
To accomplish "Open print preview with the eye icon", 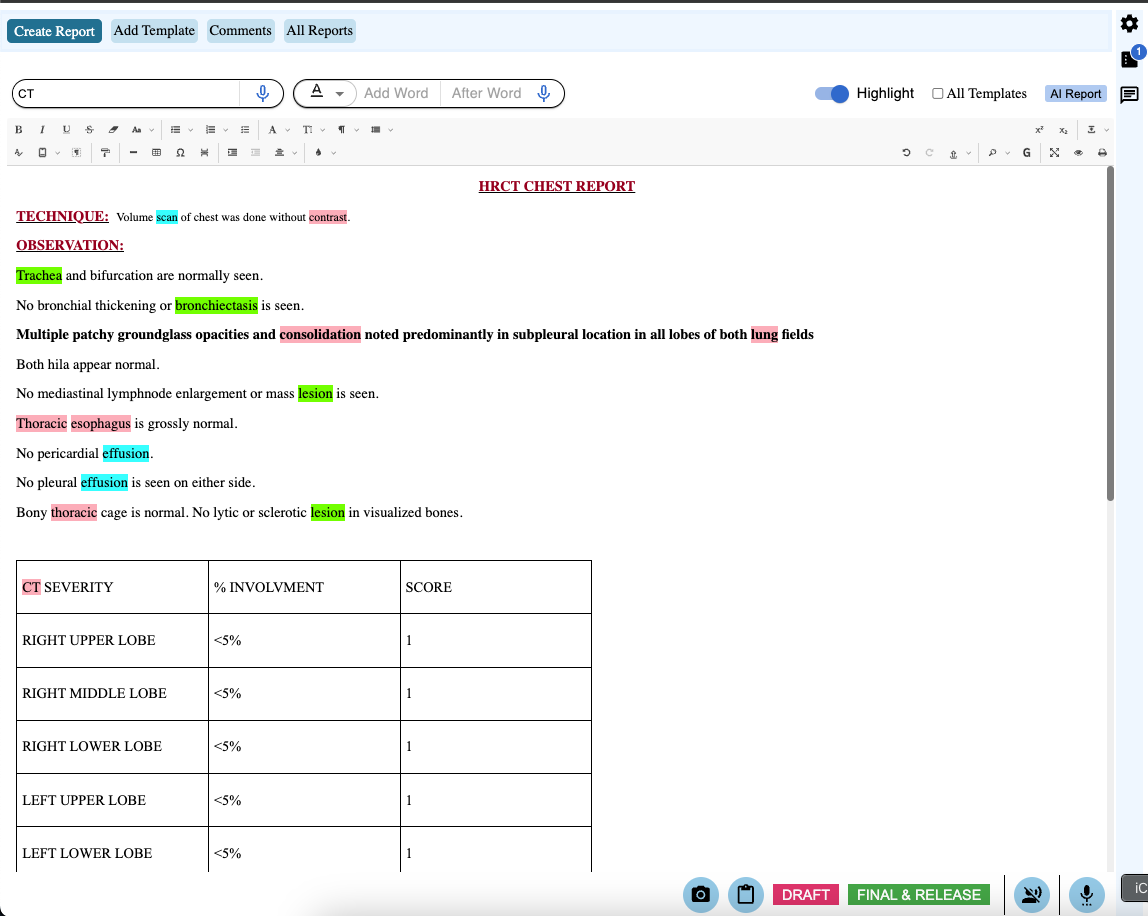I will [x=1078, y=152].
